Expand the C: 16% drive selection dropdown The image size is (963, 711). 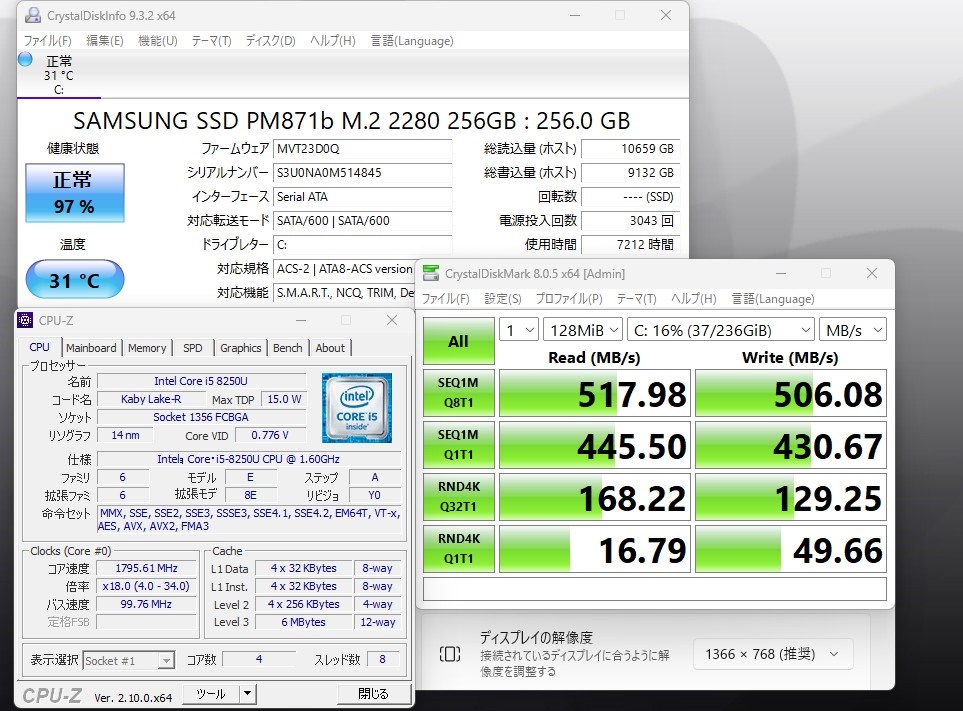[720, 330]
